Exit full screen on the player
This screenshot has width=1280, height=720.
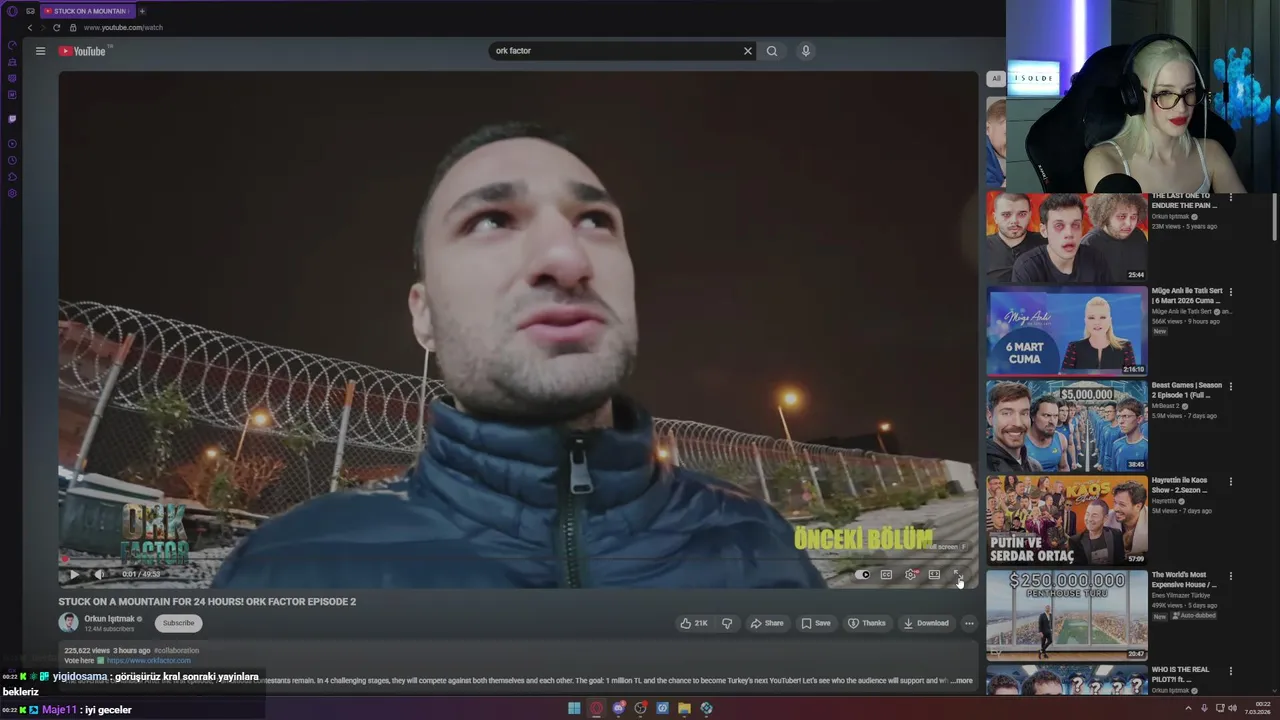[957, 574]
